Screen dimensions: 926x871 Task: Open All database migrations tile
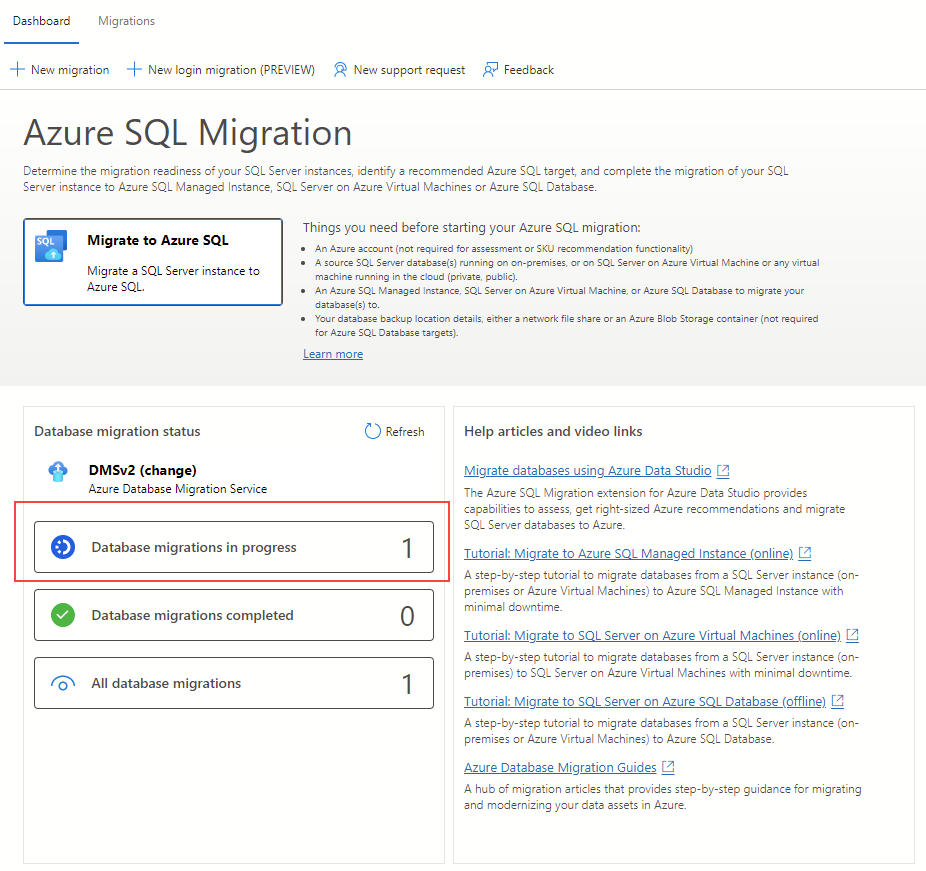tap(234, 683)
